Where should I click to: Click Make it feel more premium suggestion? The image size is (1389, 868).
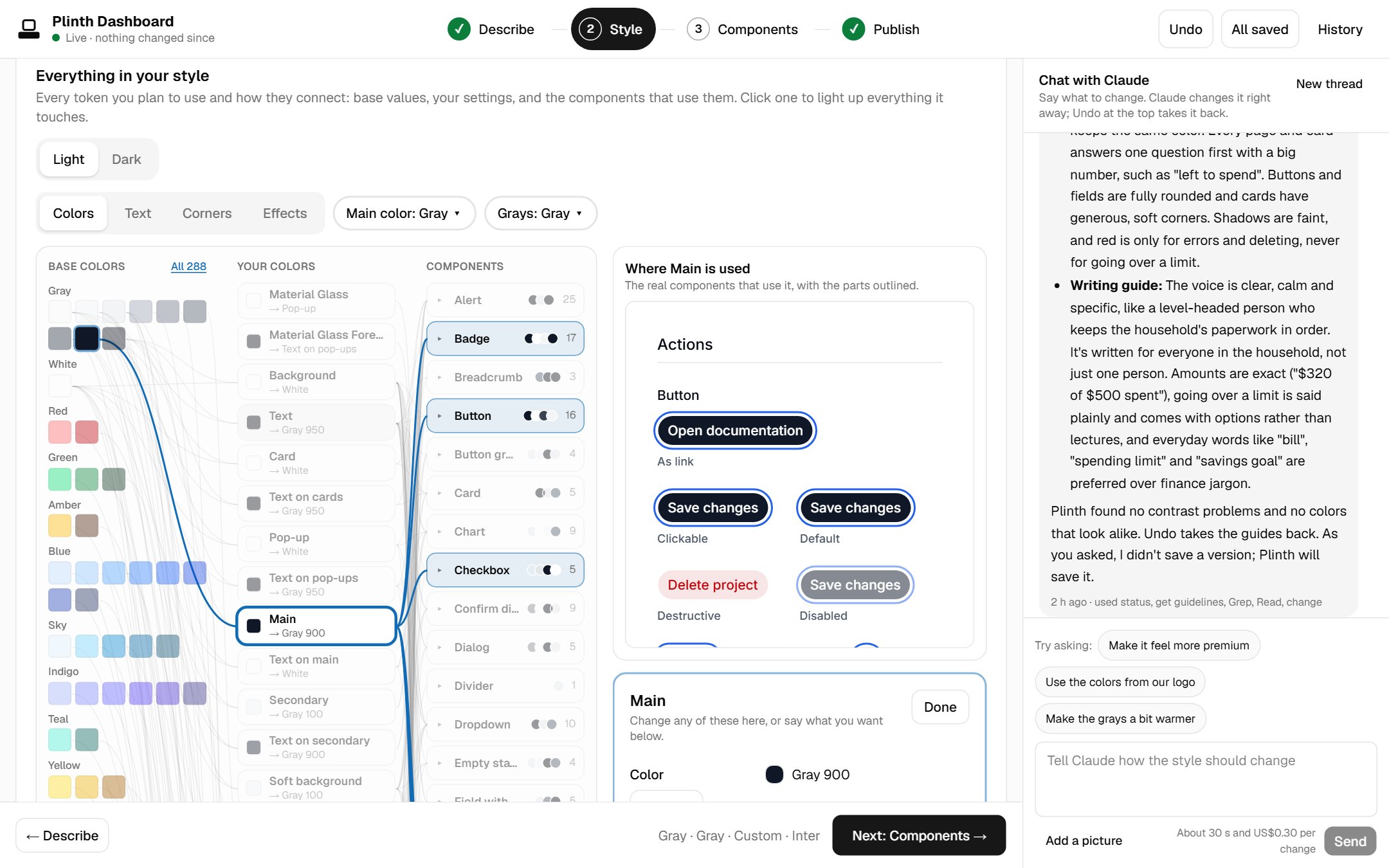1178,645
